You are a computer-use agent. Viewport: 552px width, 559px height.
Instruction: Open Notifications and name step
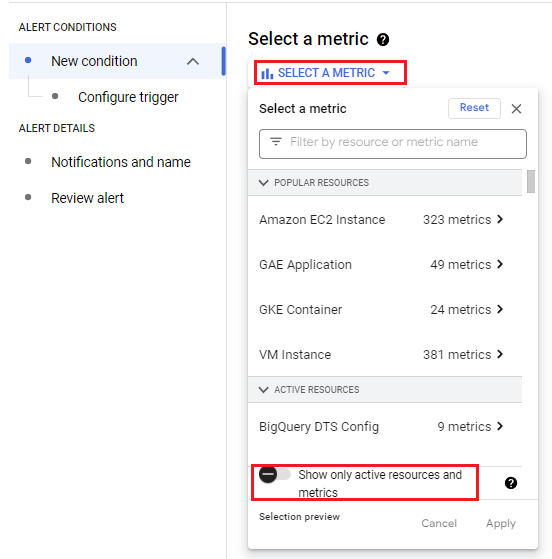[x=121, y=162]
